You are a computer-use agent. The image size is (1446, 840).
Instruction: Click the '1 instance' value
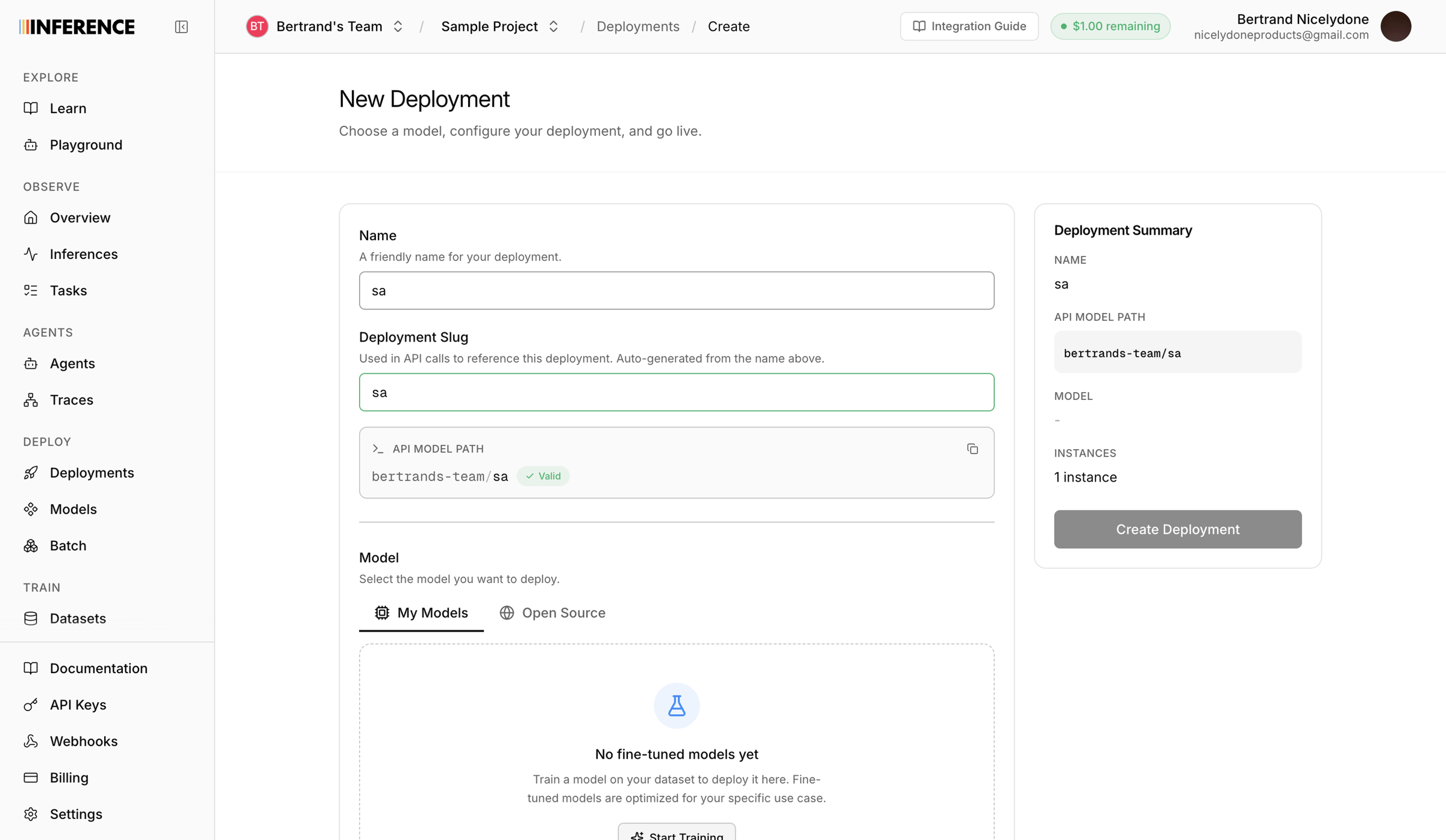pos(1085,477)
